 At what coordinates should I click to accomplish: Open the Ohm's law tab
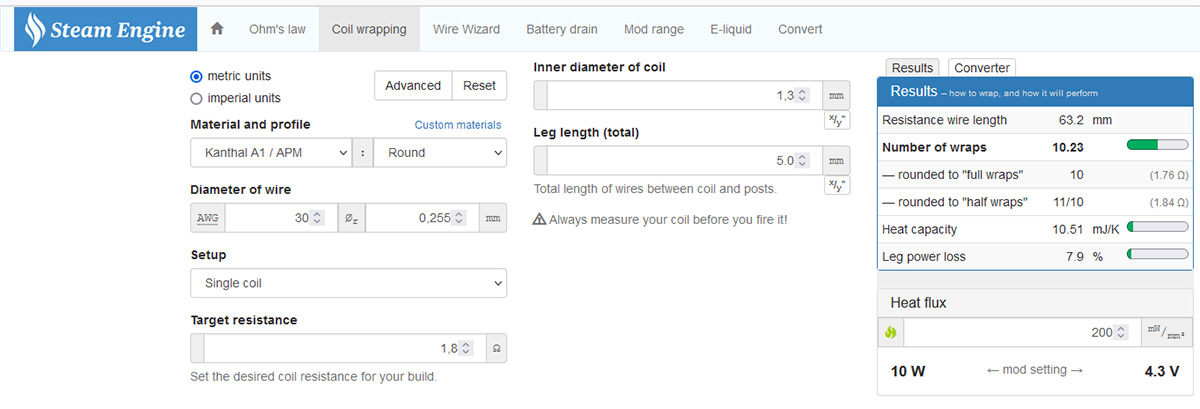(277, 29)
